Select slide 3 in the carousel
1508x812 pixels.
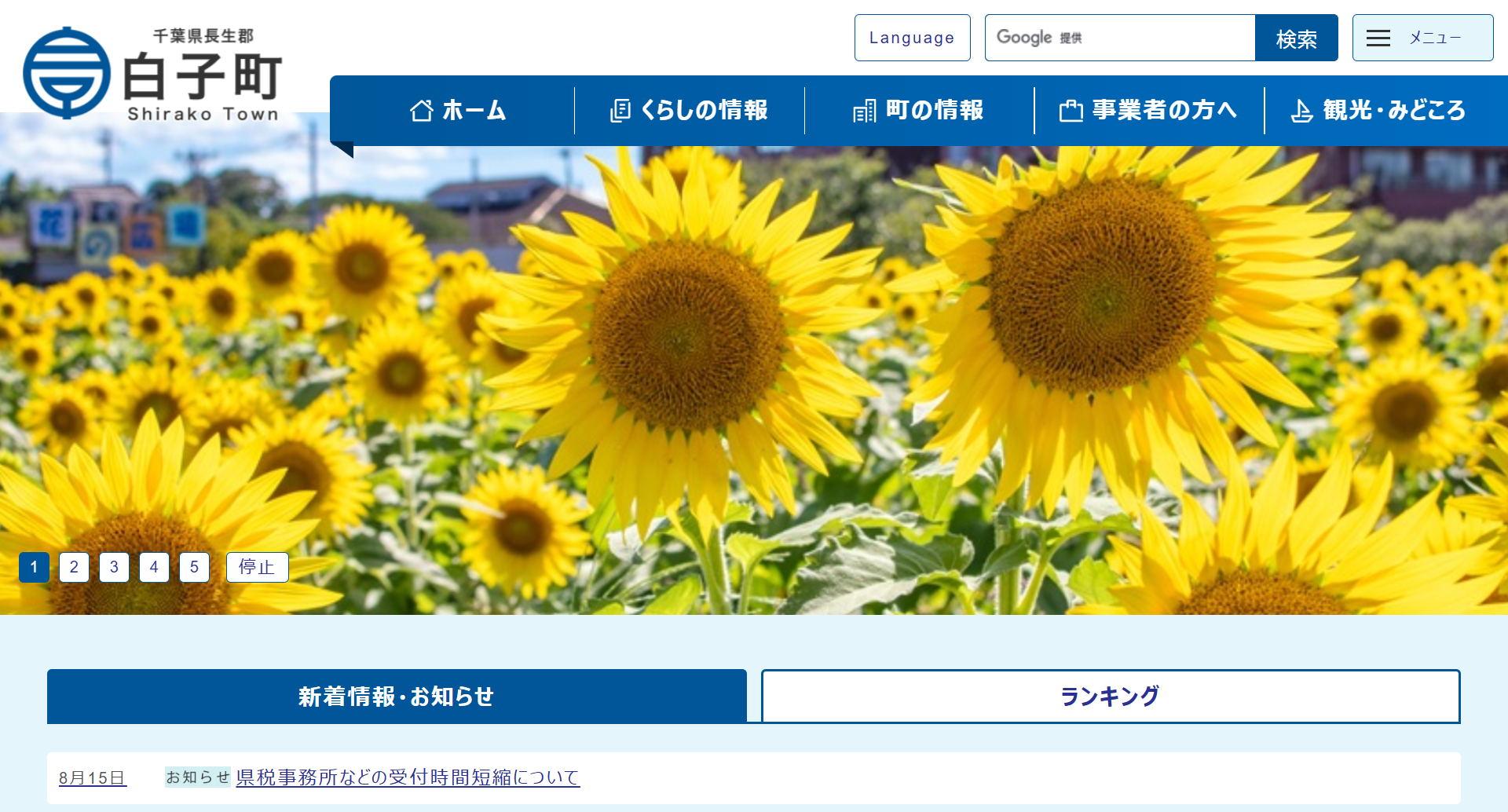point(114,567)
